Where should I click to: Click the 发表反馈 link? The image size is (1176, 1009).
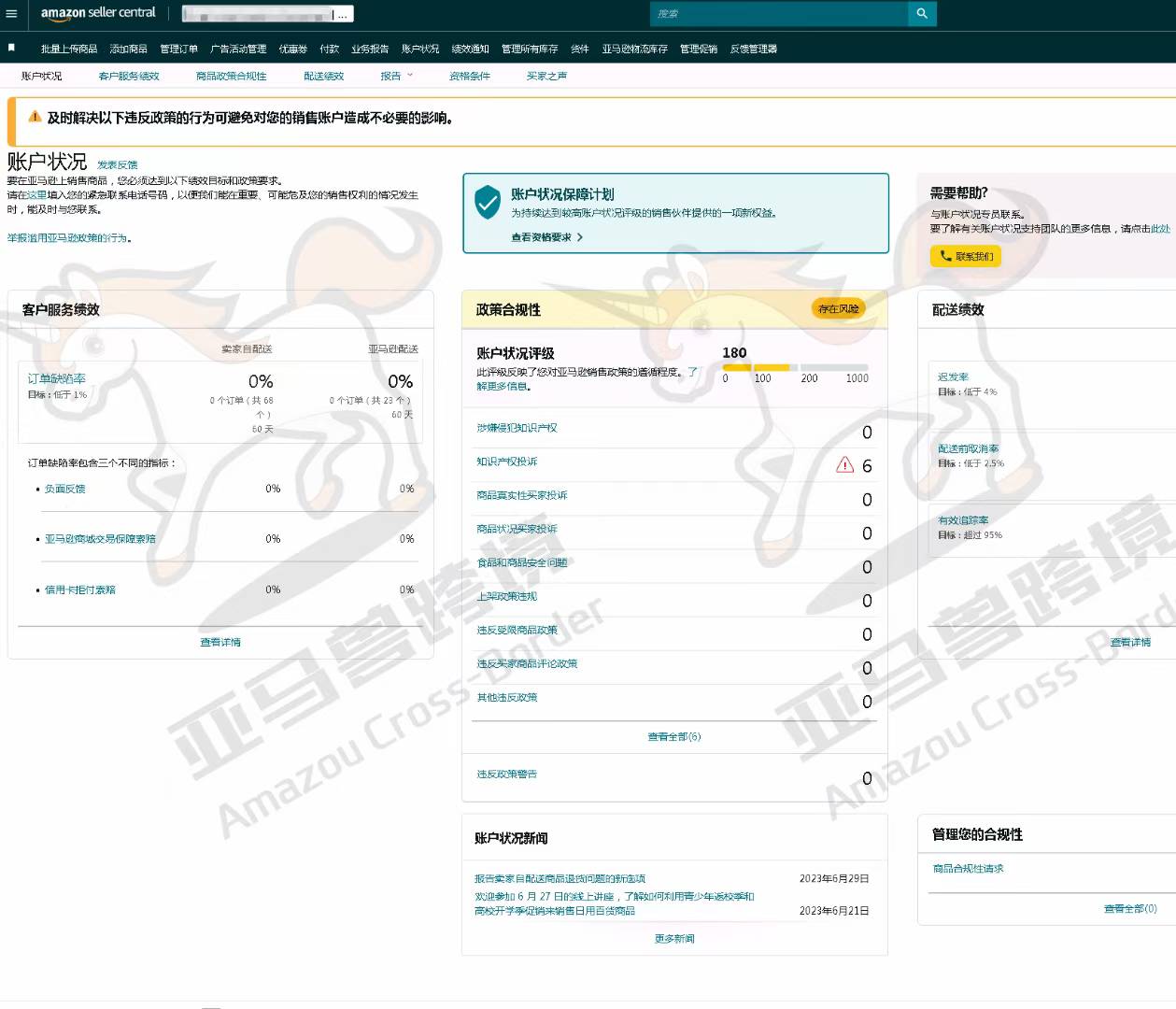pyautogui.click(x=118, y=164)
